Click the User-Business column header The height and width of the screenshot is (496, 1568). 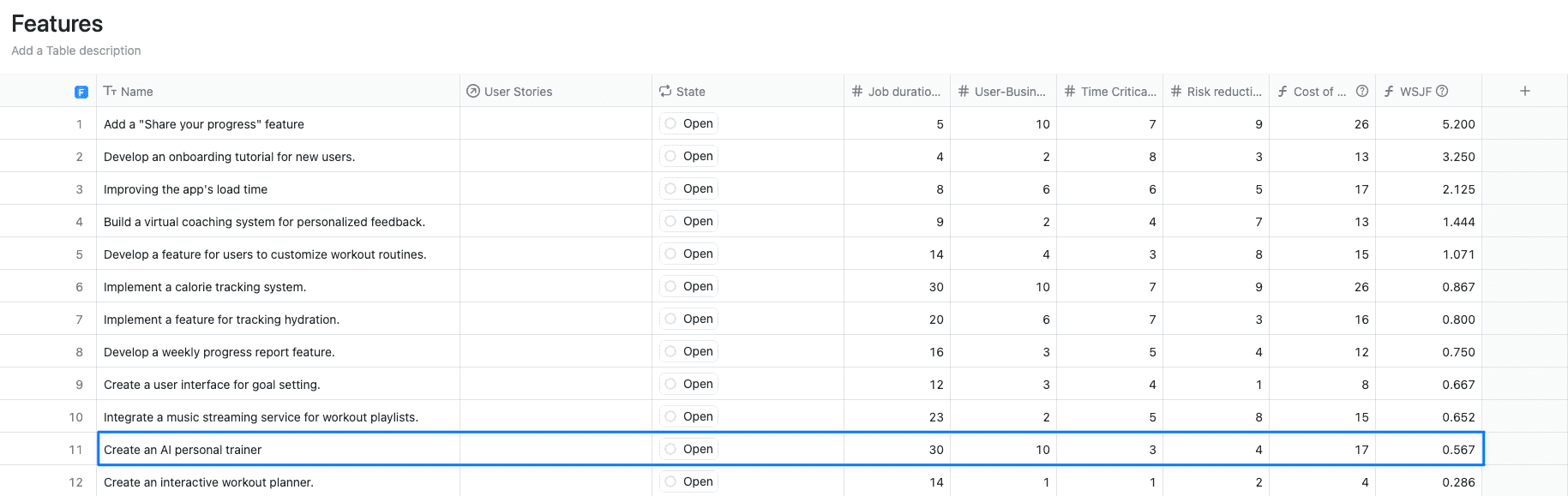(x=1009, y=92)
